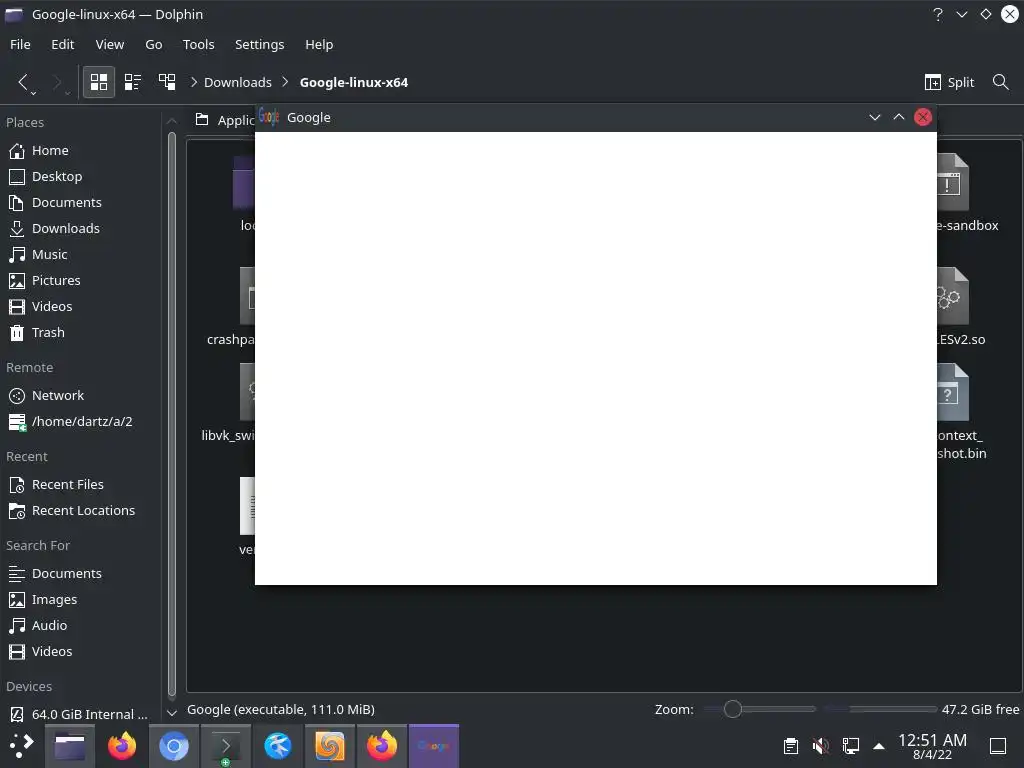The image size is (1024, 768).
Task: Open the View menu
Action: point(110,44)
